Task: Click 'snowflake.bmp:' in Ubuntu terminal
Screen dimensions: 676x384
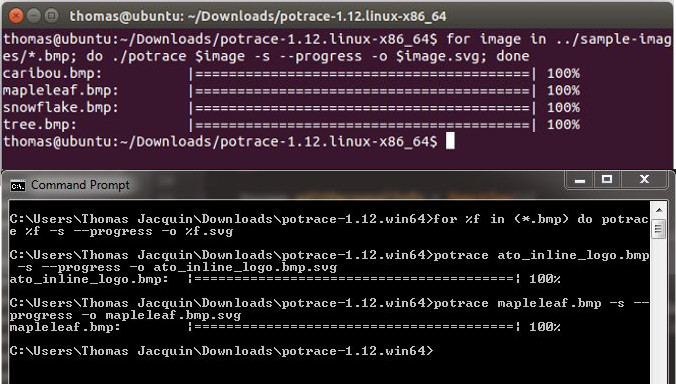Action: tap(60, 107)
